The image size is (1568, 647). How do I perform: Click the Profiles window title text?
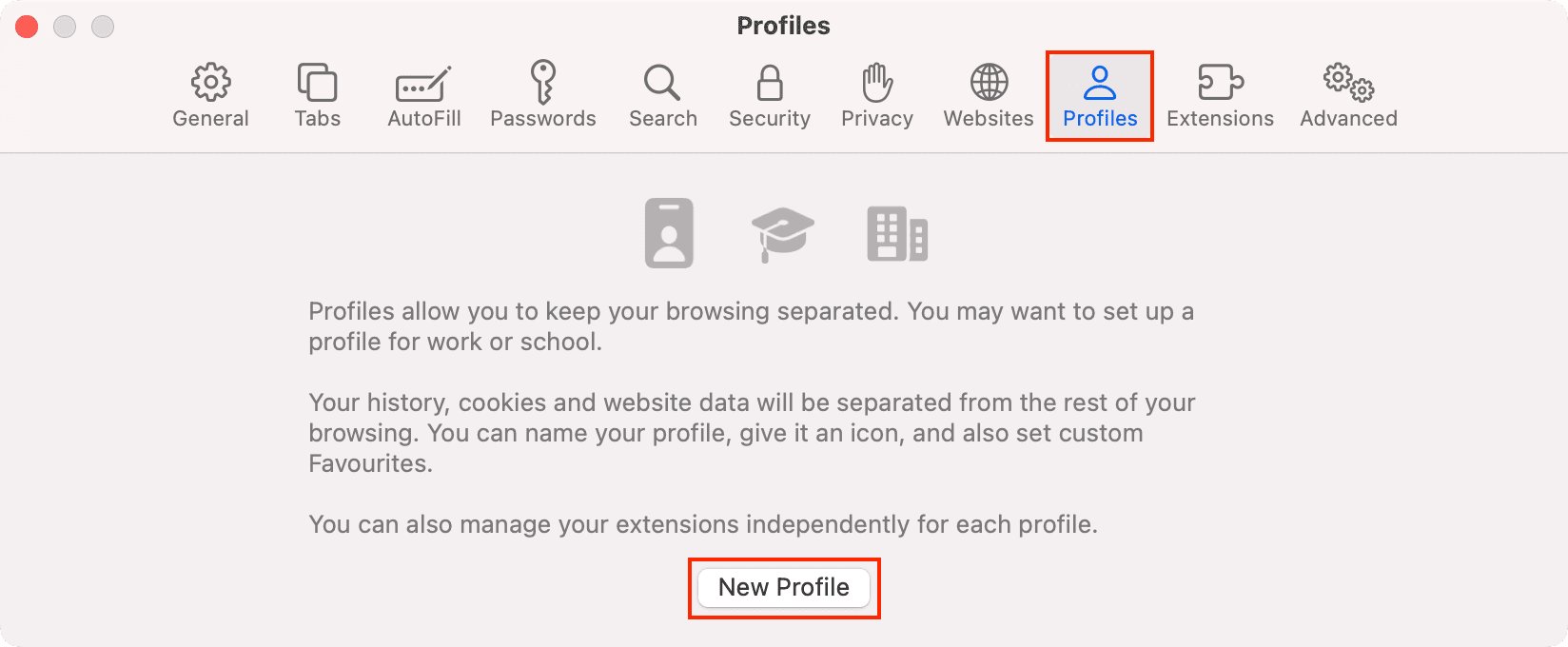tap(783, 26)
